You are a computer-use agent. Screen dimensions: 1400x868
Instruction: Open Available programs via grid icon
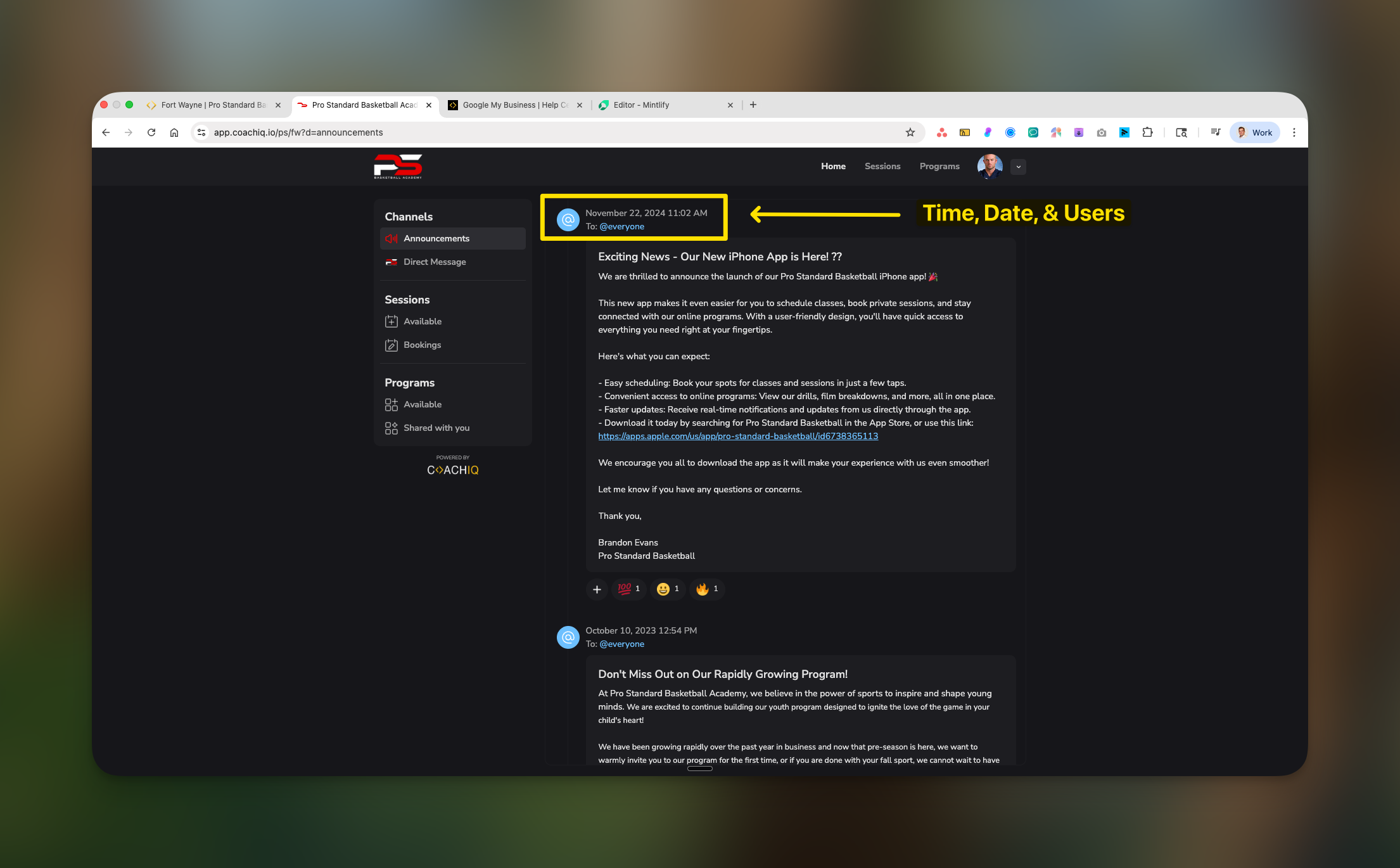coord(391,404)
